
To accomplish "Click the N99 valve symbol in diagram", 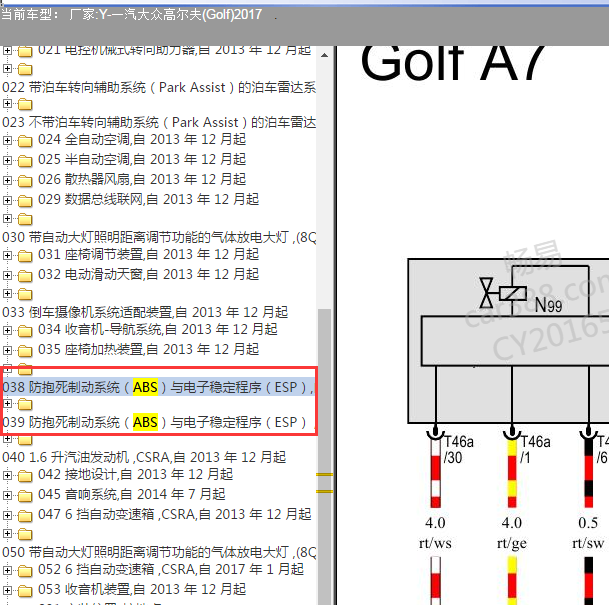I will tap(503, 293).
